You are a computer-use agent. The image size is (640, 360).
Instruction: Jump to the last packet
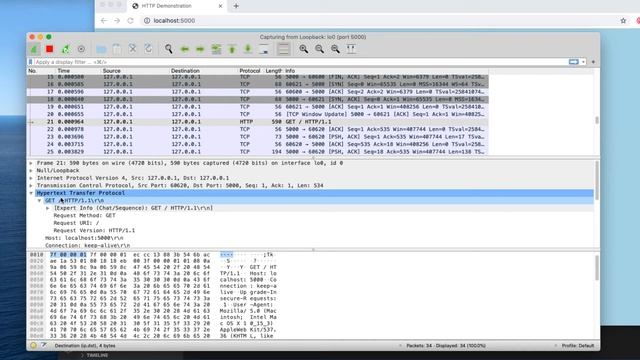(248, 49)
